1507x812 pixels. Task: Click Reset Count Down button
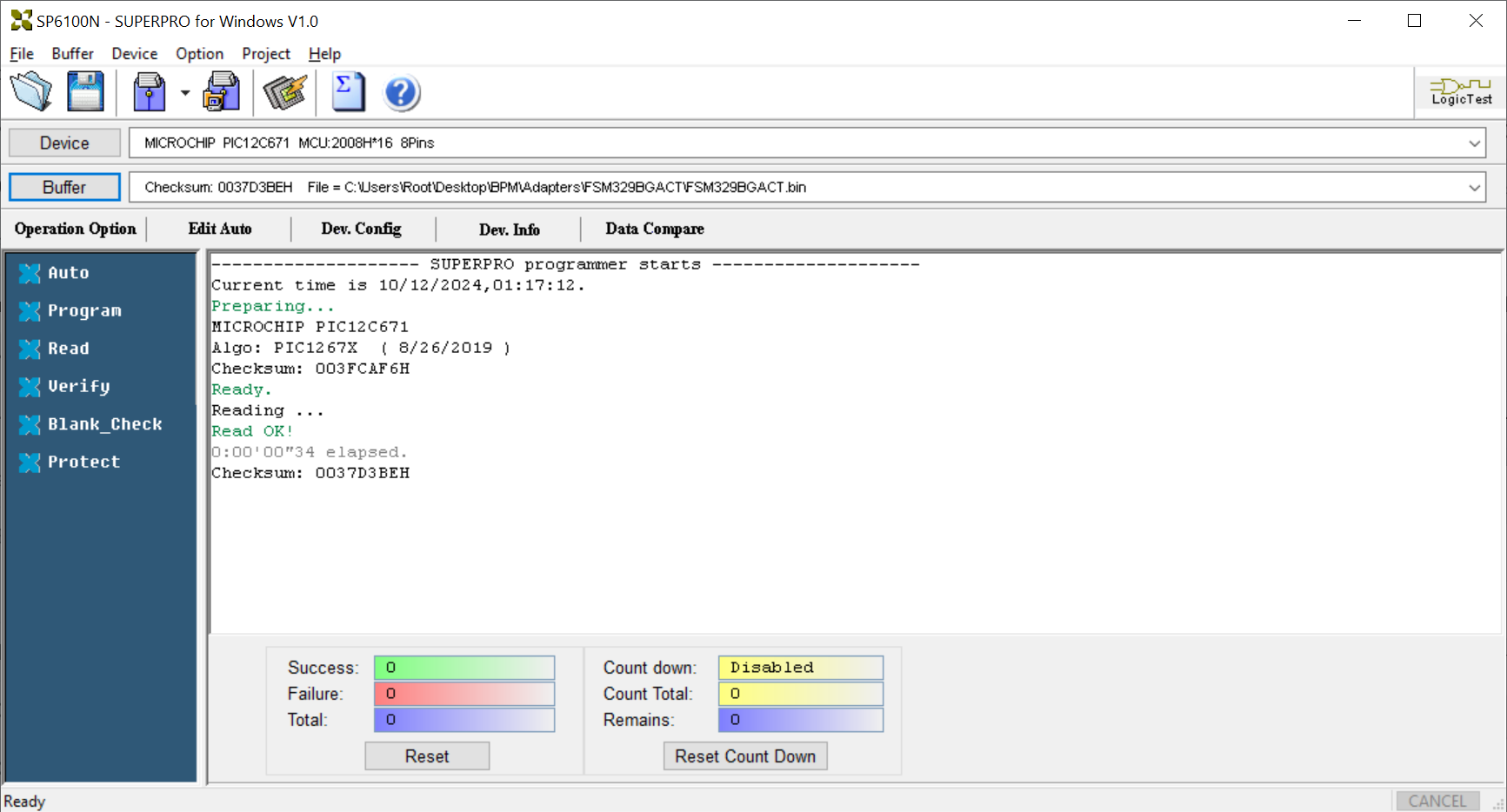click(x=745, y=756)
